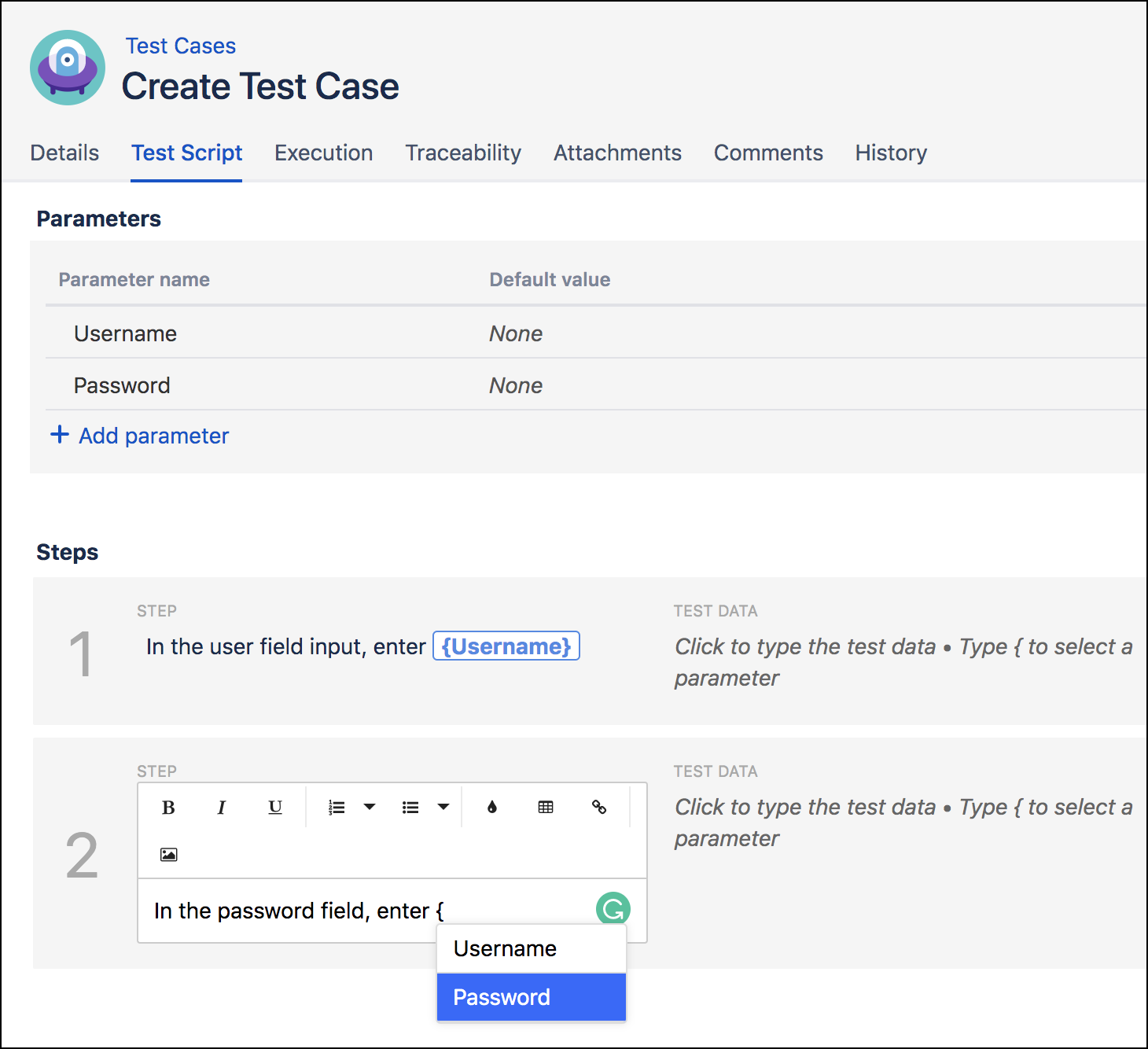The image size is (1148, 1049).
Task: Click the Grammarly icon in the editor
Action: coord(613,908)
